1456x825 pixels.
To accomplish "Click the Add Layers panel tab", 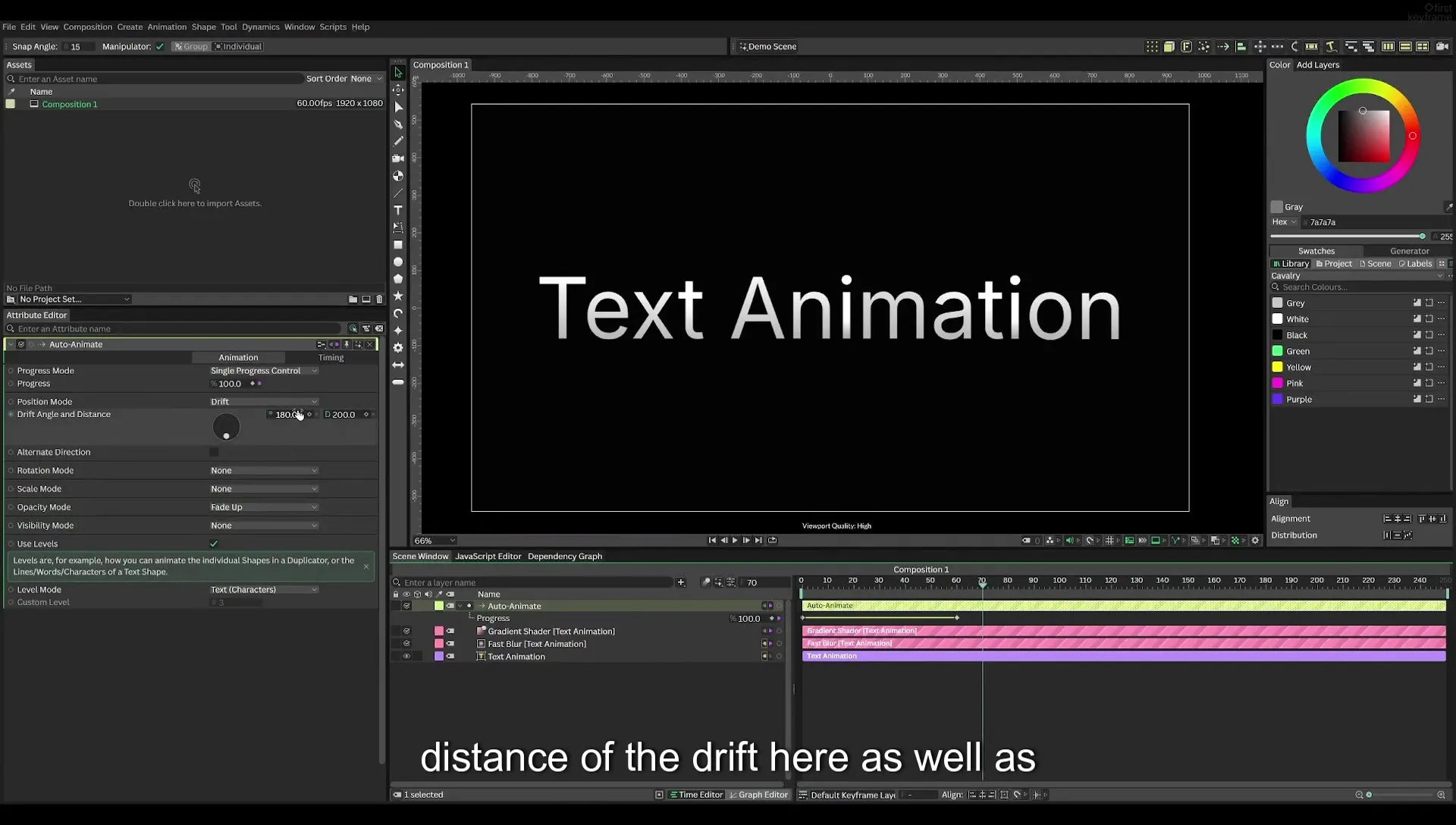I will point(1317,65).
